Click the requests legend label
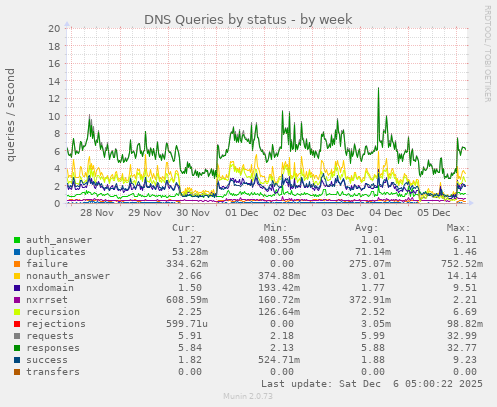This screenshot has height=407, width=497. click(x=50, y=336)
